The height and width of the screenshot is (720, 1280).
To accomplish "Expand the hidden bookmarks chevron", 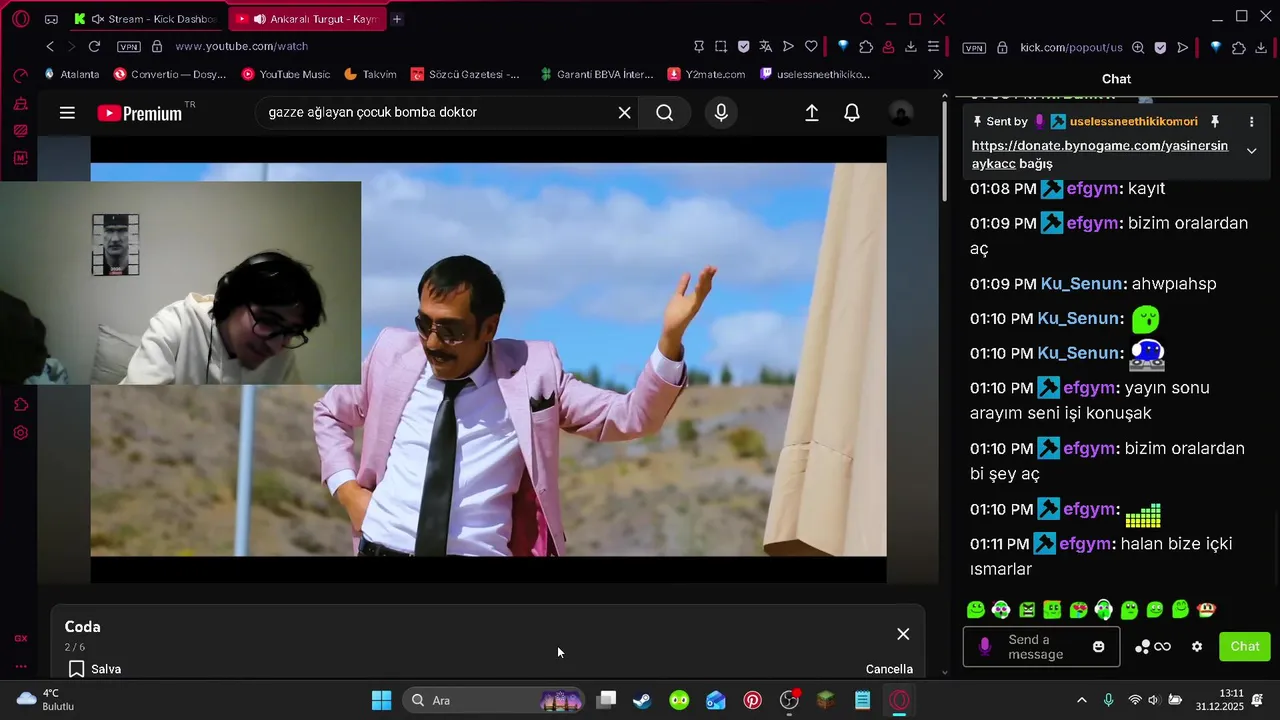I will tap(937, 74).
